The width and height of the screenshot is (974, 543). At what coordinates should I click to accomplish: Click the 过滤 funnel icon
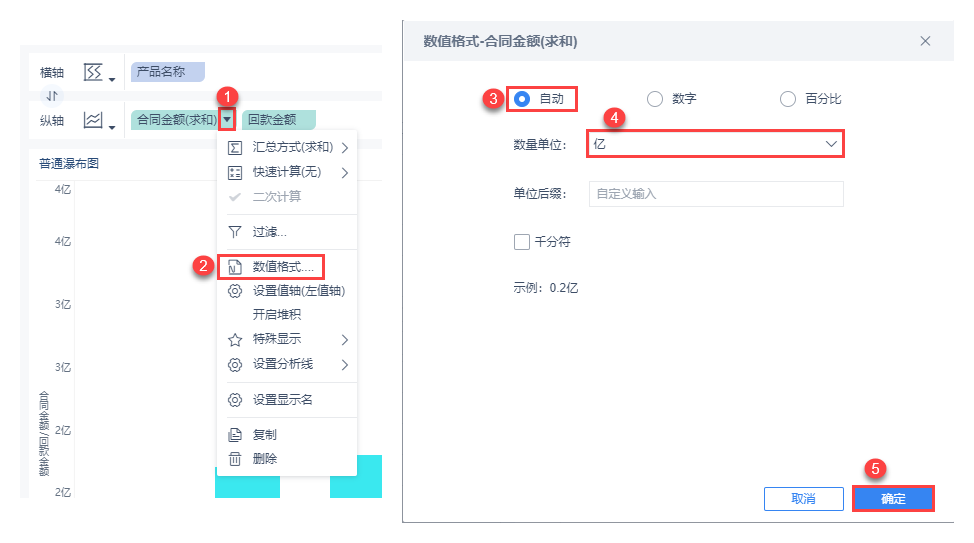click(x=235, y=232)
